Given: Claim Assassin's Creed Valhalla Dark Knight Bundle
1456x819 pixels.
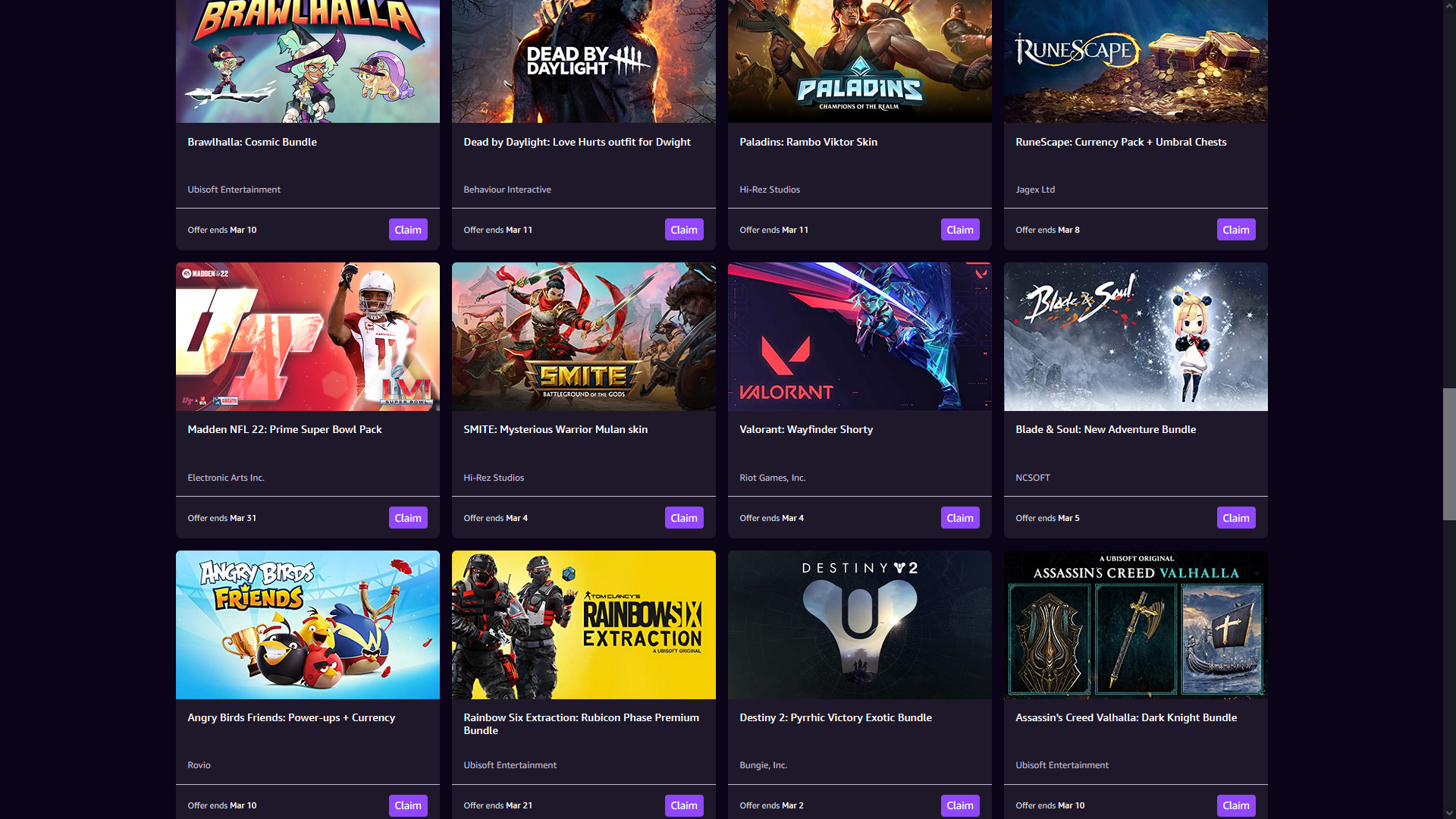Looking at the screenshot, I should click(x=1236, y=805).
